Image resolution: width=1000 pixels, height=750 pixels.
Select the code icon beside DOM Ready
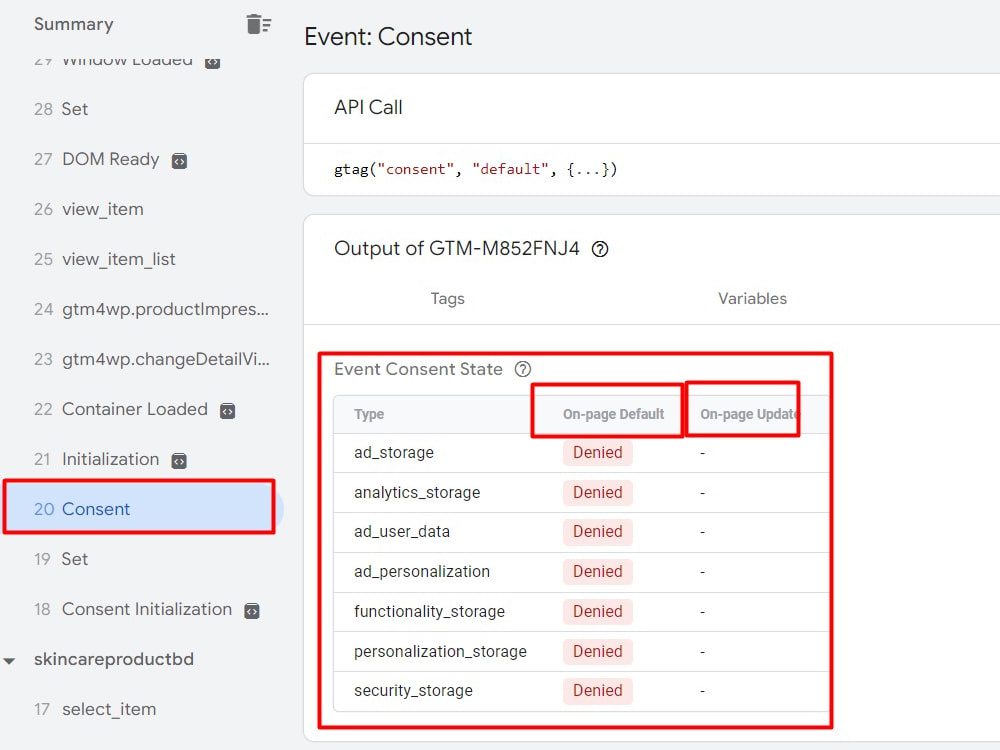pyautogui.click(x=181, y=159)
